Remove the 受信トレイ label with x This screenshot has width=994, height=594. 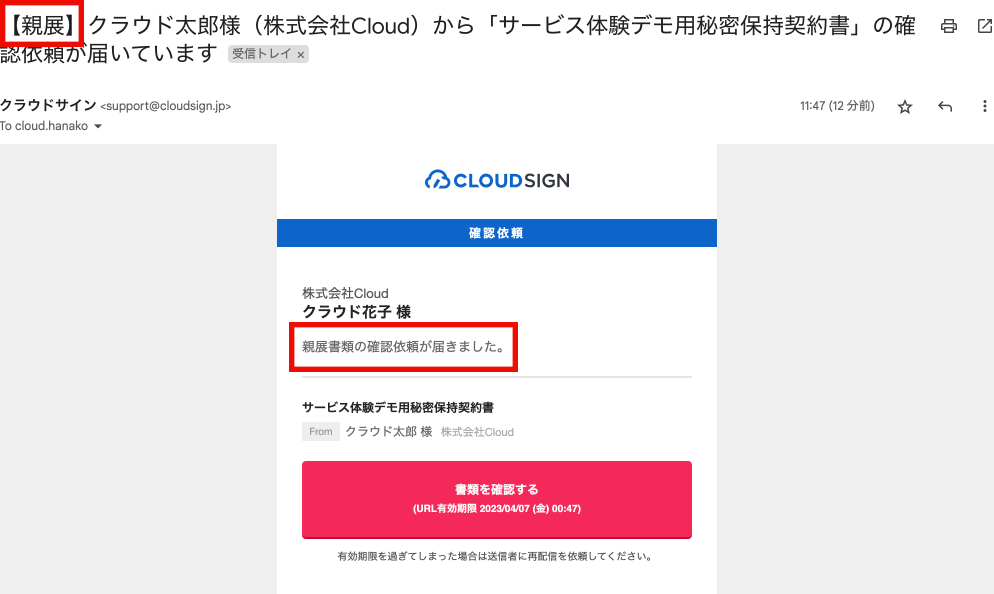301,55
